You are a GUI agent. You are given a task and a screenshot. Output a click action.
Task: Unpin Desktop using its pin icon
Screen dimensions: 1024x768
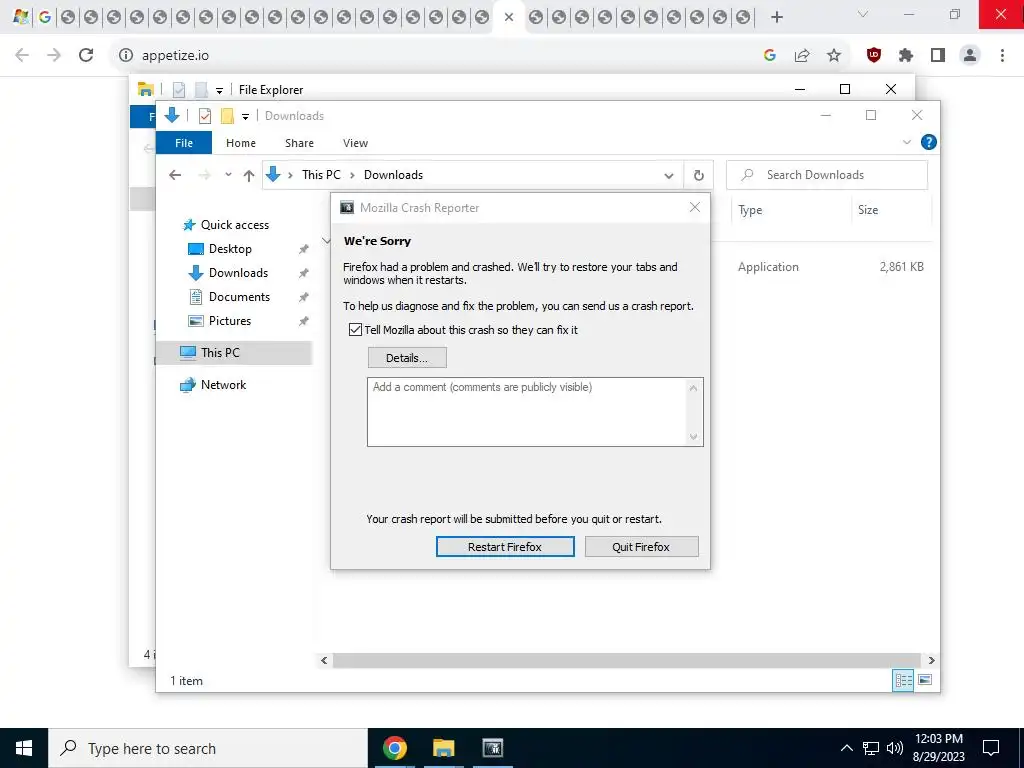(x=303, y=249)
